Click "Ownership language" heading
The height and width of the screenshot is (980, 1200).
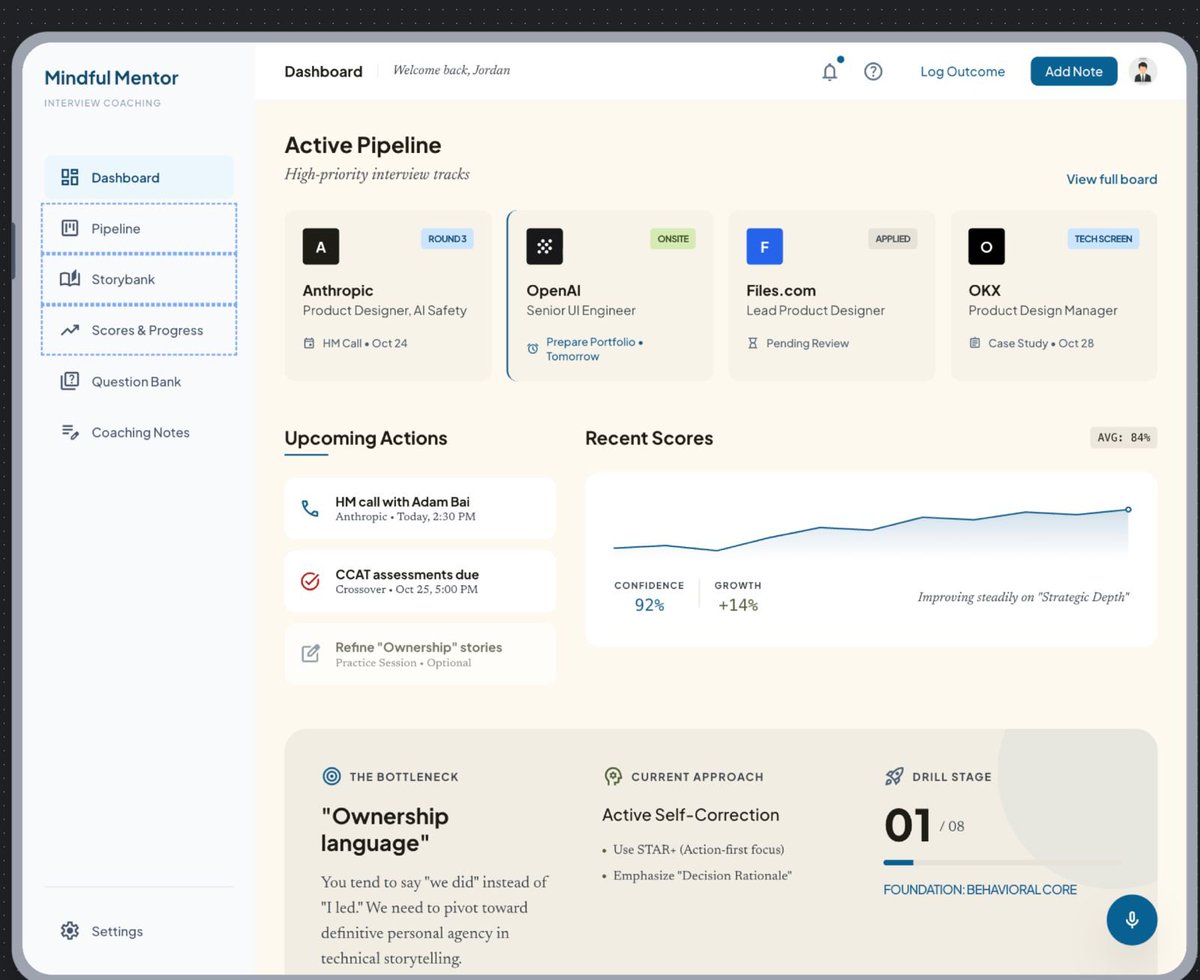click(x=385, y=829)
